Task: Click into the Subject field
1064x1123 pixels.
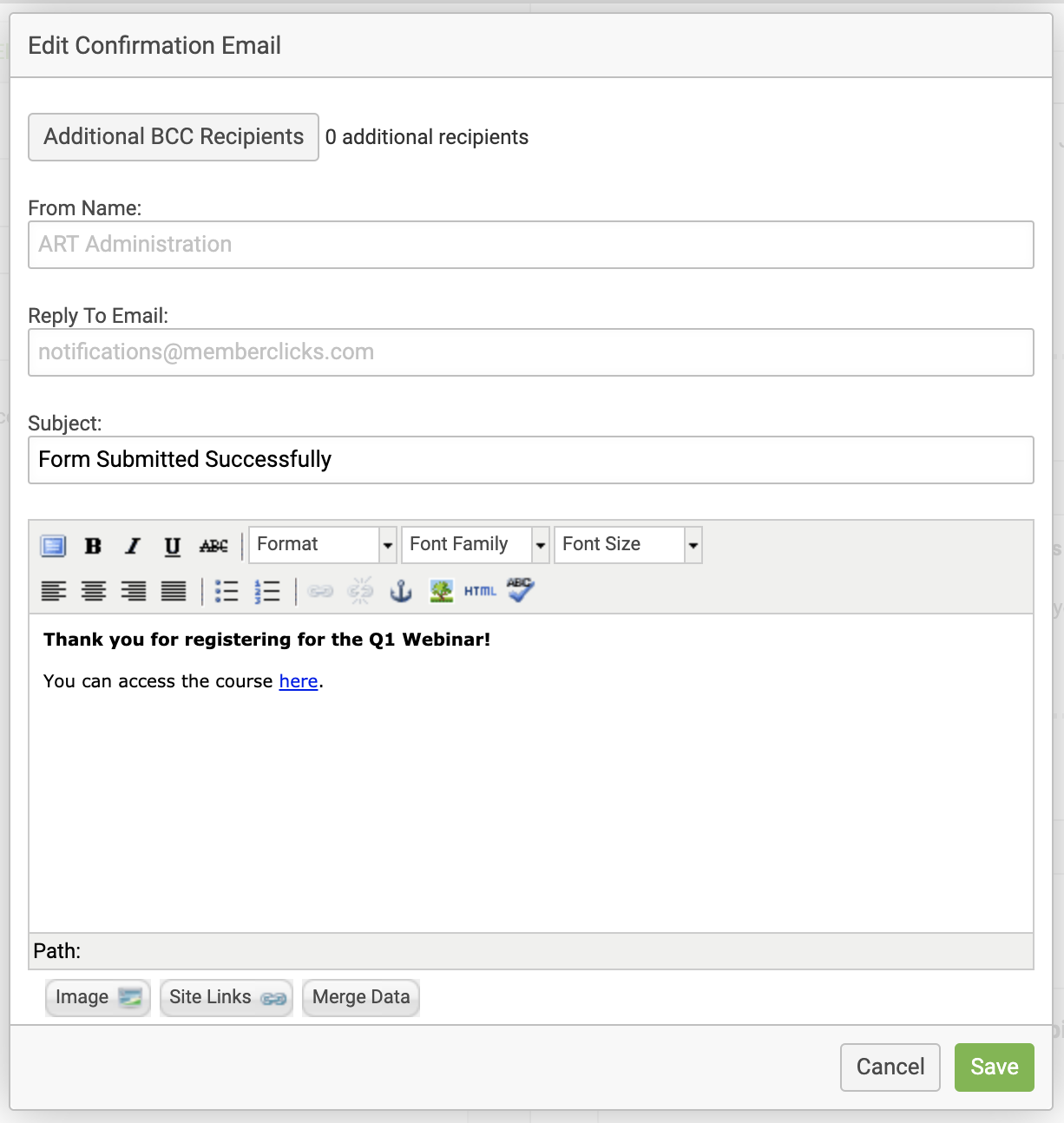Action: pyautogui.click(x=530, y=460)
